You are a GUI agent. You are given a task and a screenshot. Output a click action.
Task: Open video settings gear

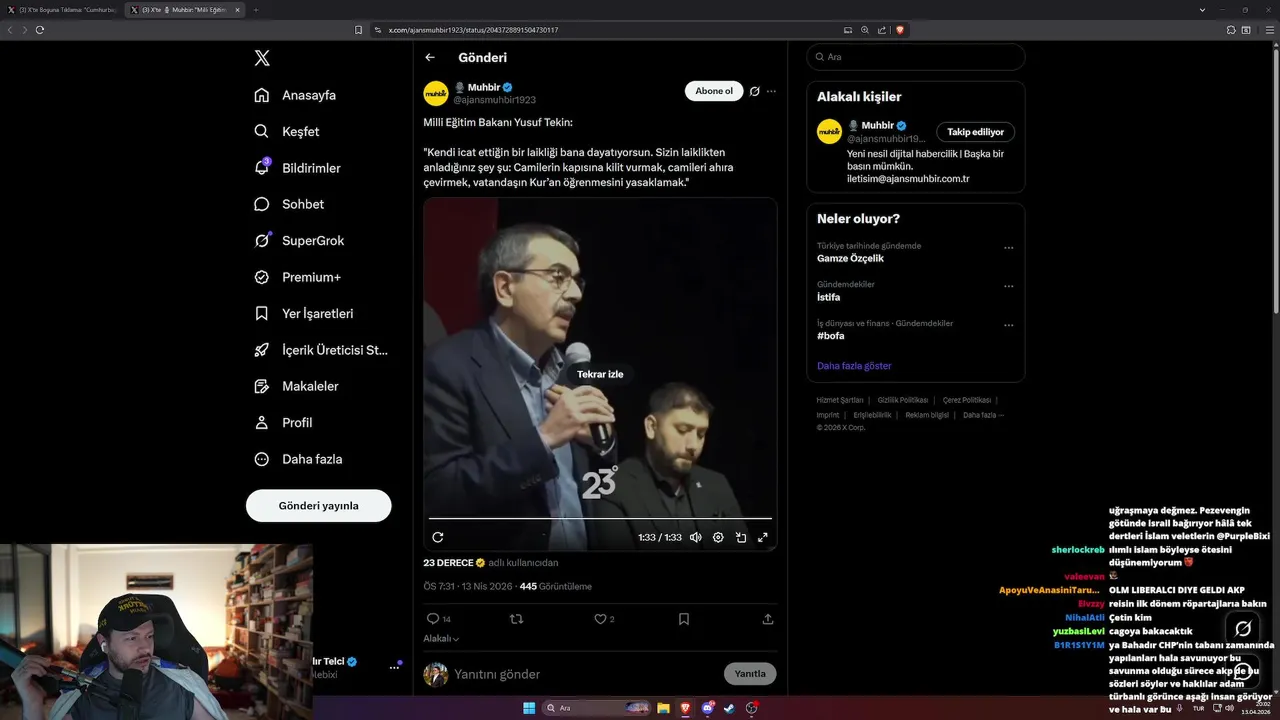[x=718, y=537]
